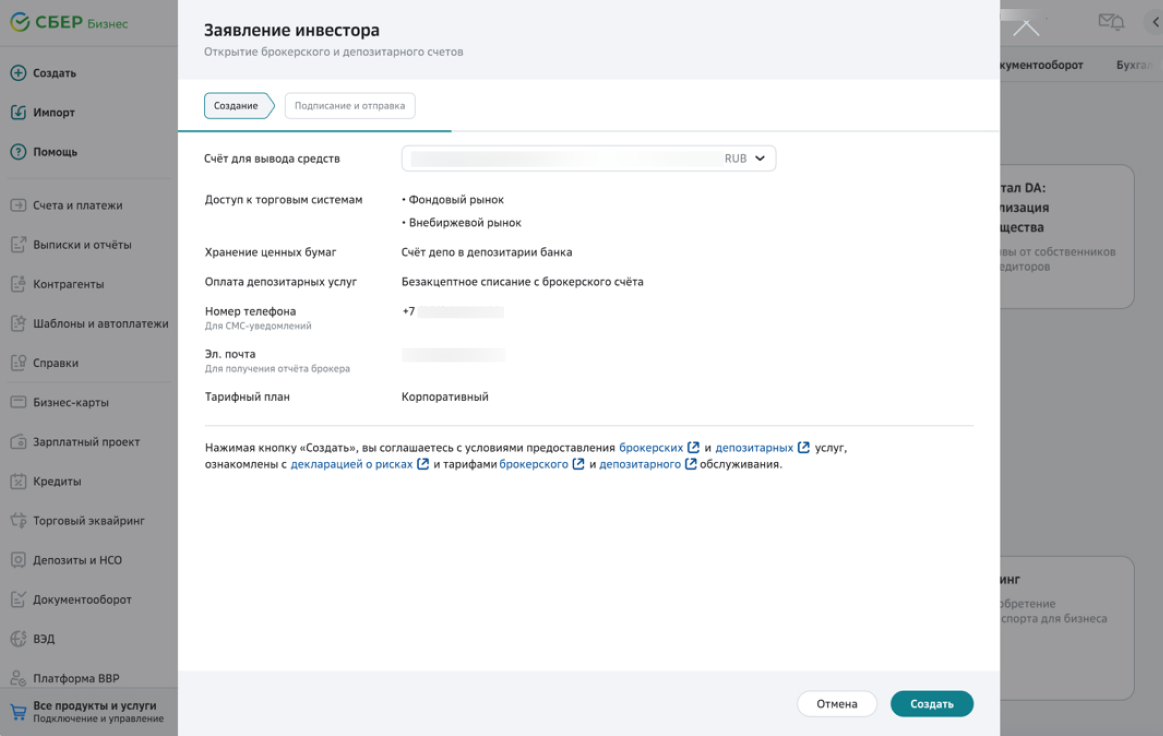Open the депозитарных services terms link
Viewport: 1163px width, 736px height.
(753, 448)
